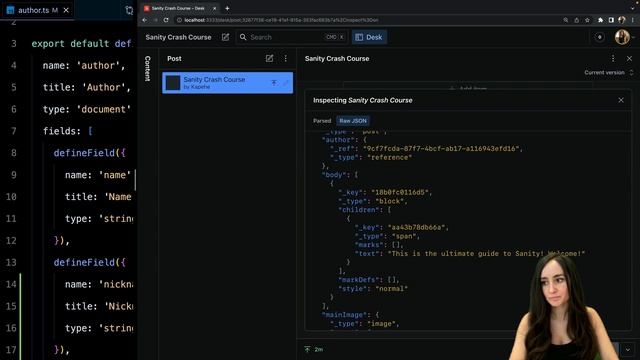Click the "reference" type value
The image size is (640, 360).
click(x=390, y=158)
